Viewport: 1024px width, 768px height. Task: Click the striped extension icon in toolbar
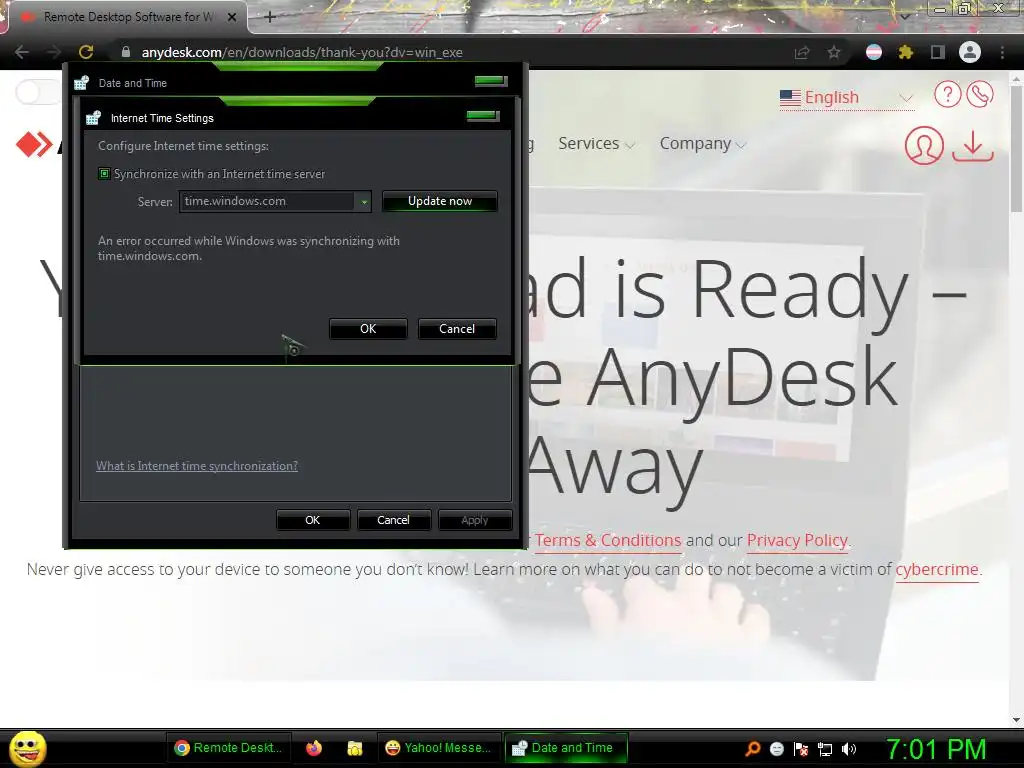click(874, 52)
